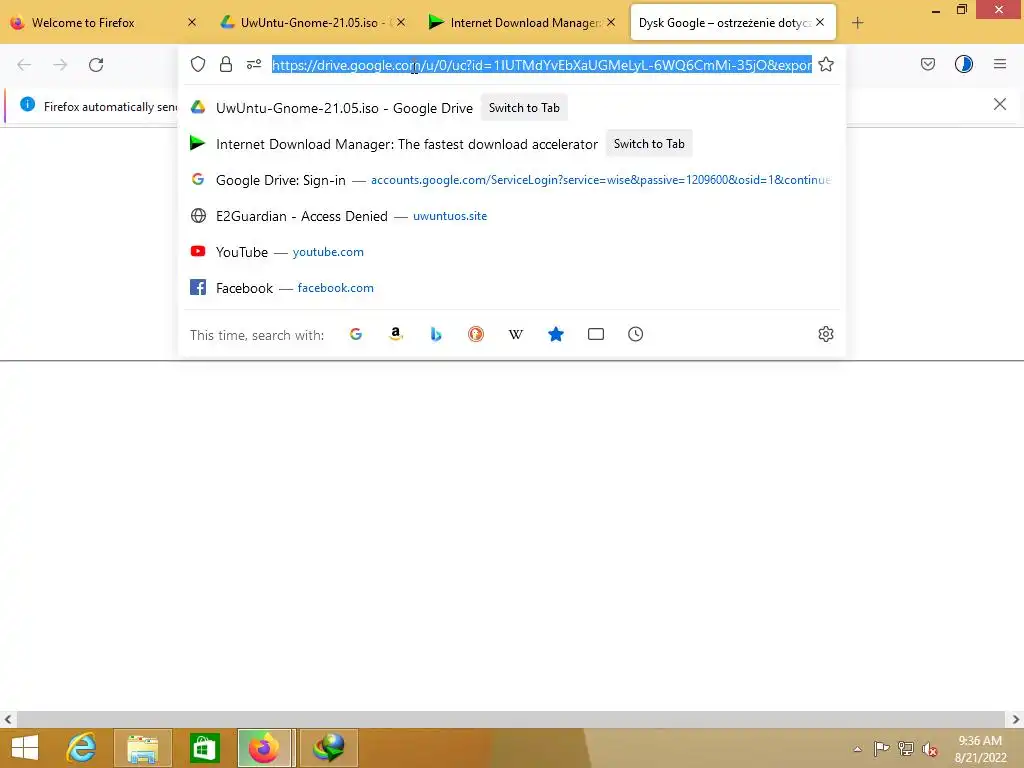This screenshot has height=768, width=1024.
Task: Close the Internet Download Manager tab
Action: [611, 22]
